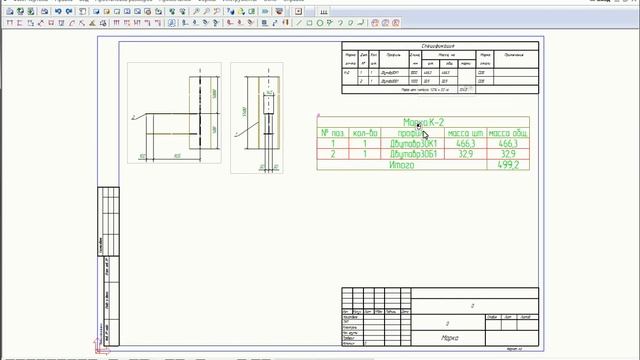Click the last red round icon in second toolbar
This screenshot has width=640, height=360.
pyautogui.click(x=396, y=23)
